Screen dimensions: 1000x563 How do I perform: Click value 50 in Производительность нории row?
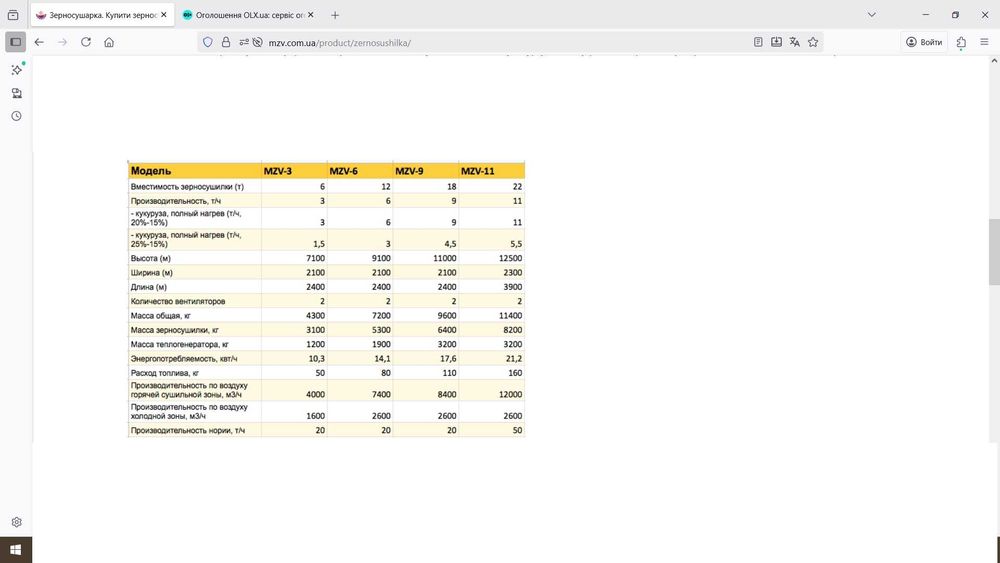(x=517, y=430)
